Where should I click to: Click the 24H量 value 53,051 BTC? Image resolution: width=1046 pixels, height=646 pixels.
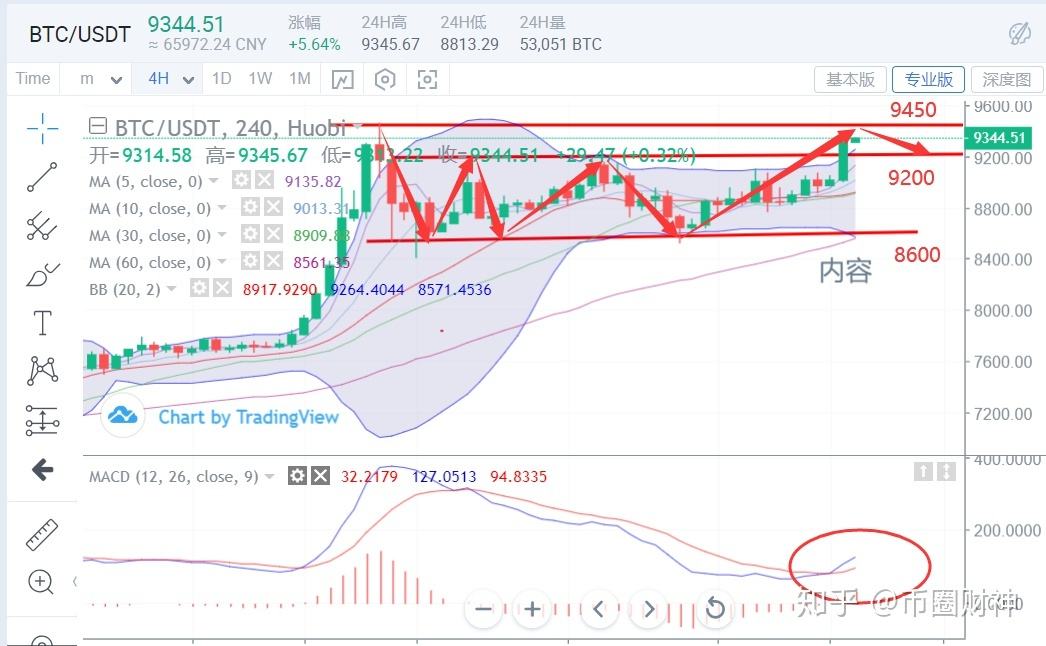(x=560, y=45)
